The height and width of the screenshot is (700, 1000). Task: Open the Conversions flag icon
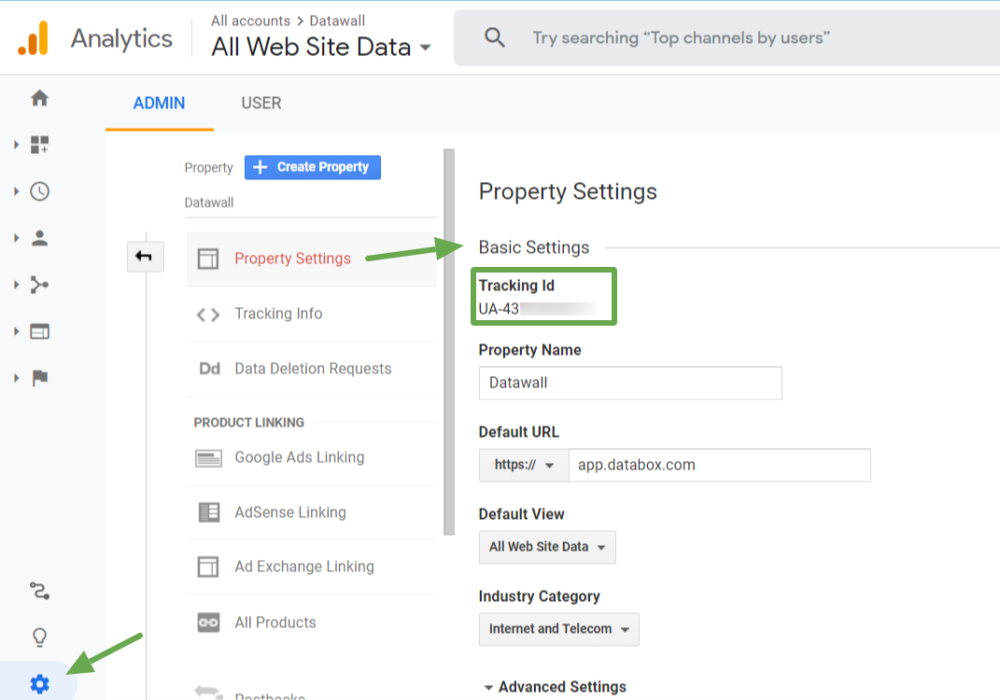(39, 378)
